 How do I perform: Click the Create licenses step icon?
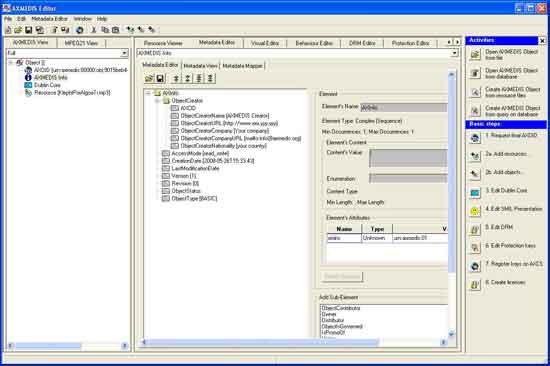475,285
